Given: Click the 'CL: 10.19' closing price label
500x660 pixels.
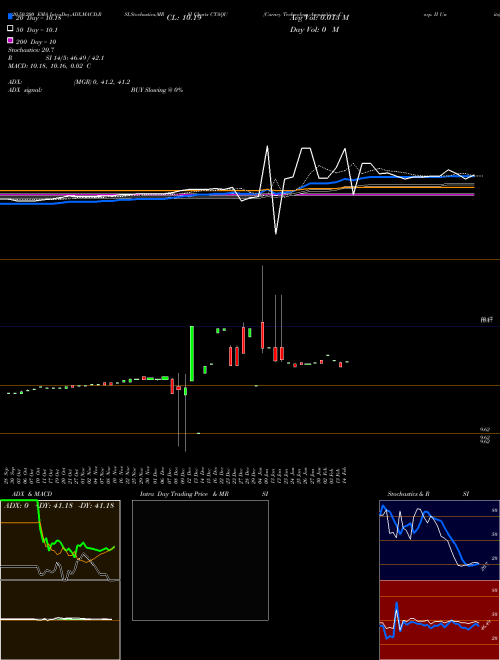Looking at the screenshot, I should tap(184, 18).
